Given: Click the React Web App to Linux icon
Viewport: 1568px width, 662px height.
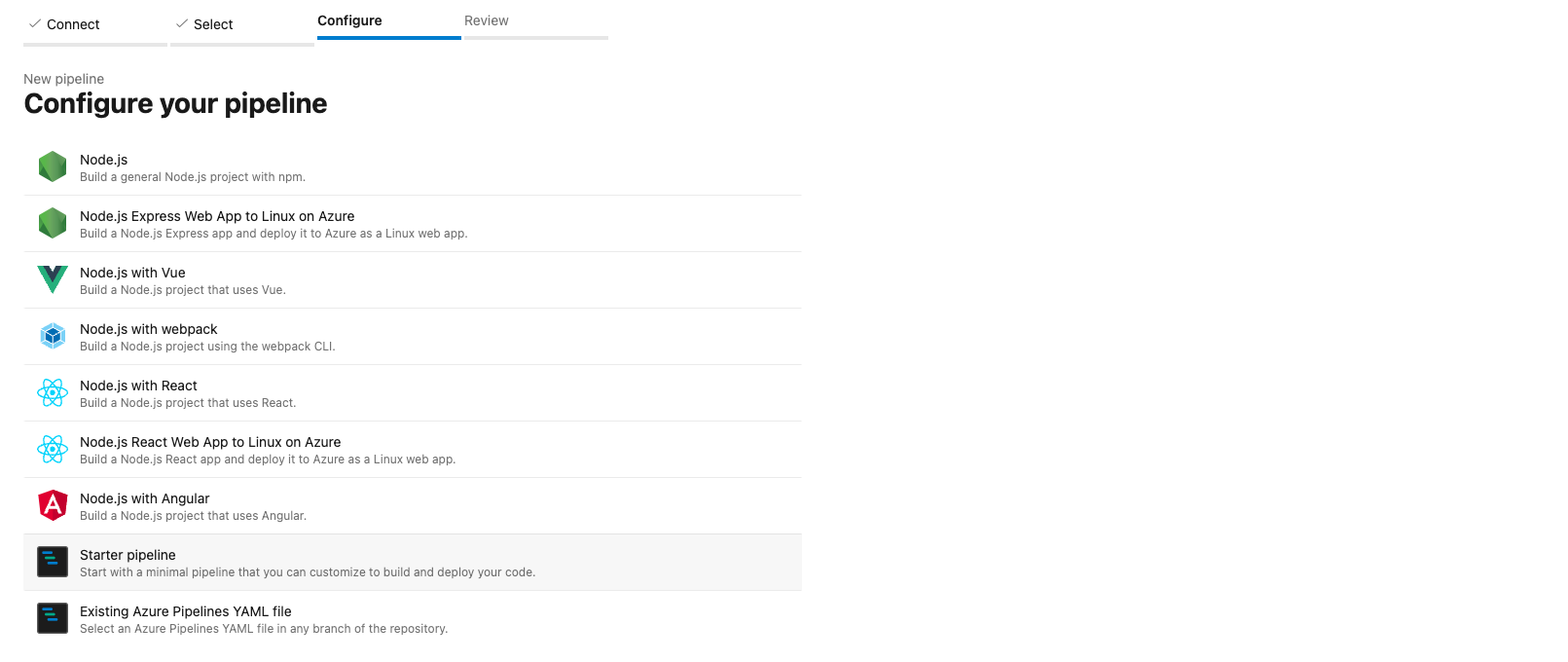Looking at the screenshot, I should pos(53,449).
